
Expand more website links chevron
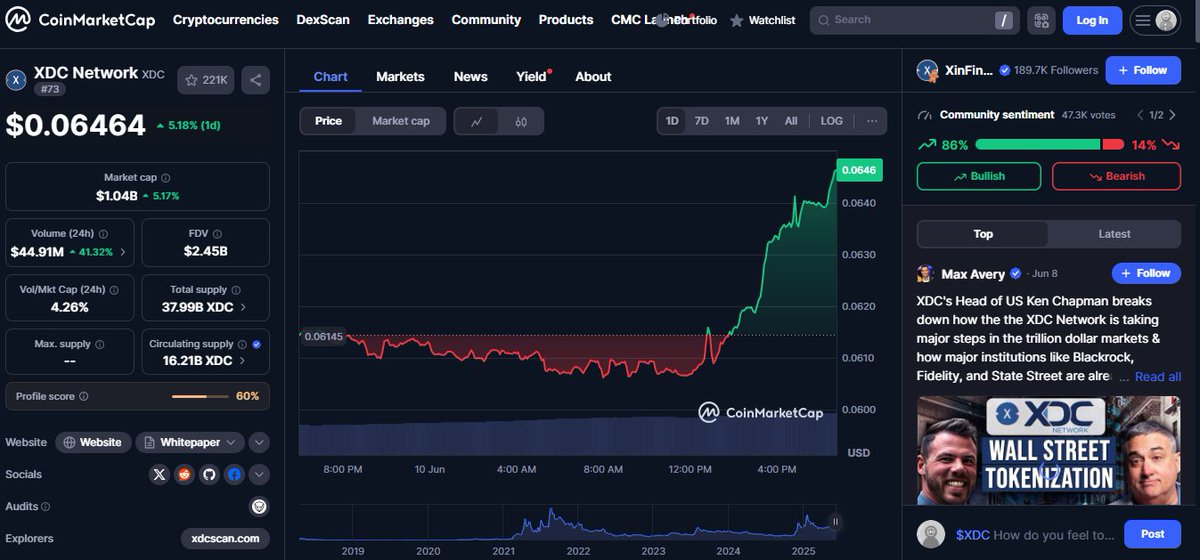[259, 442]
